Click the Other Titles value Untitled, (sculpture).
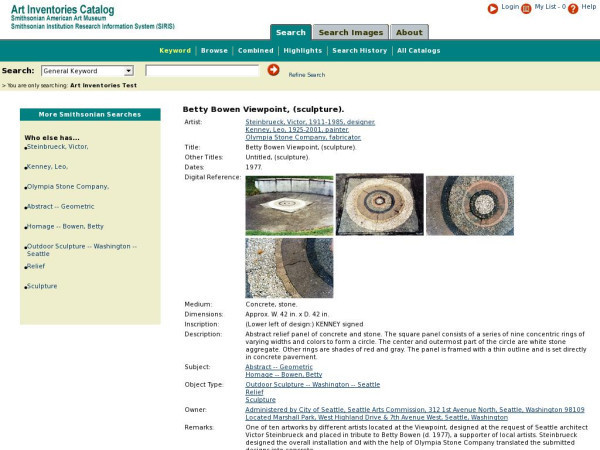This screenshot has width=600, height=450. [x=277, y=157]
